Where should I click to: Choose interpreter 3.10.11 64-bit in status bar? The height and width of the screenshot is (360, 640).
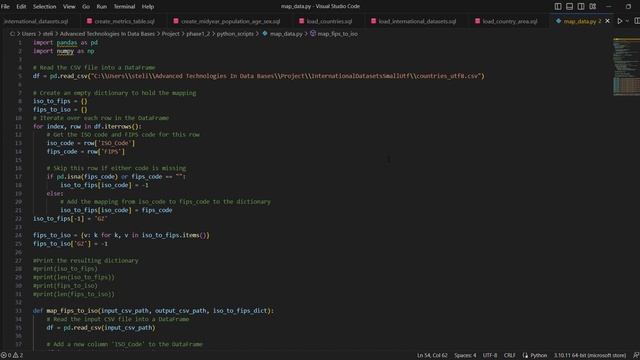(590, 356)
